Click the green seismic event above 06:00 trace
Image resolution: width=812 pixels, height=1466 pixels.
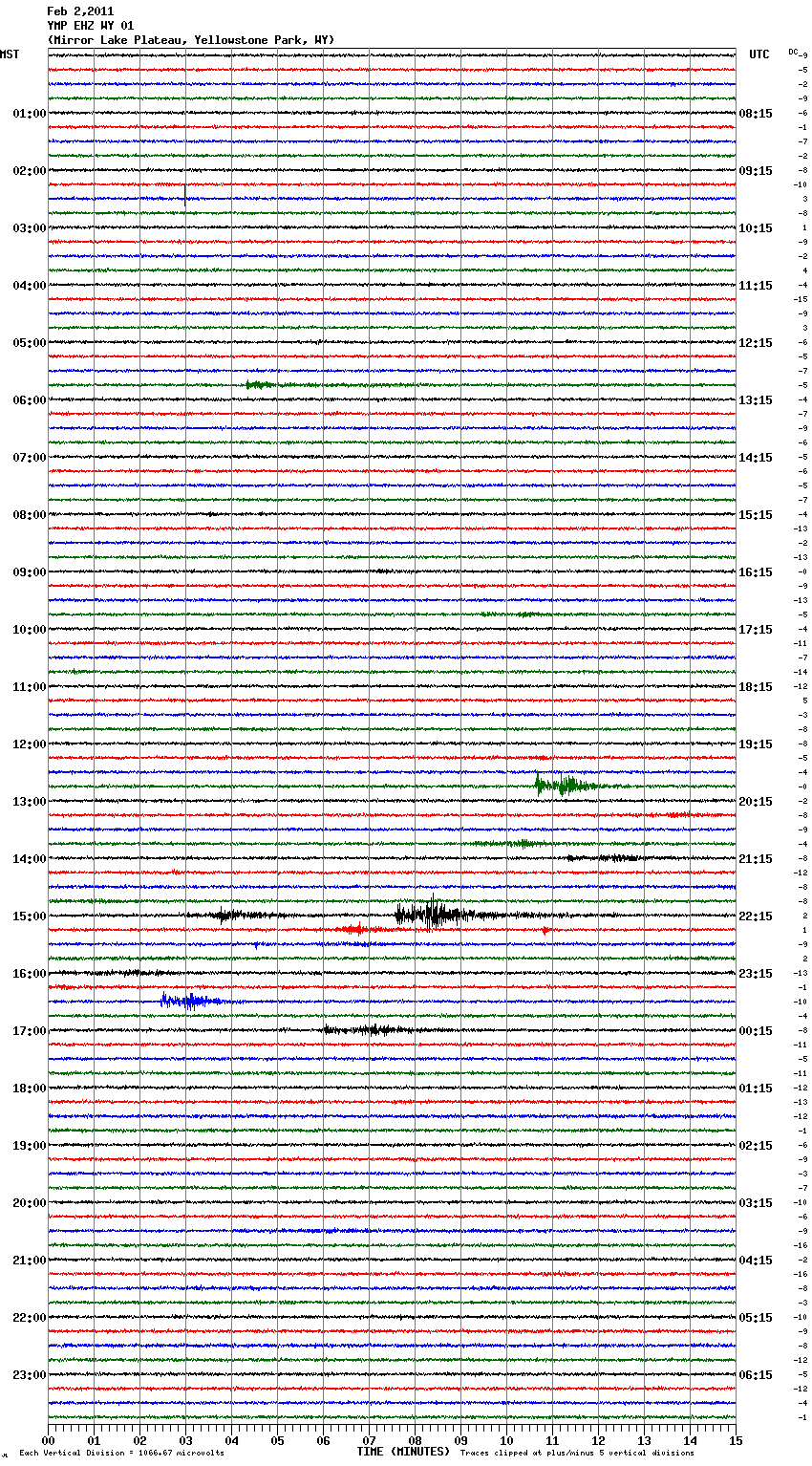click(260, 384)
